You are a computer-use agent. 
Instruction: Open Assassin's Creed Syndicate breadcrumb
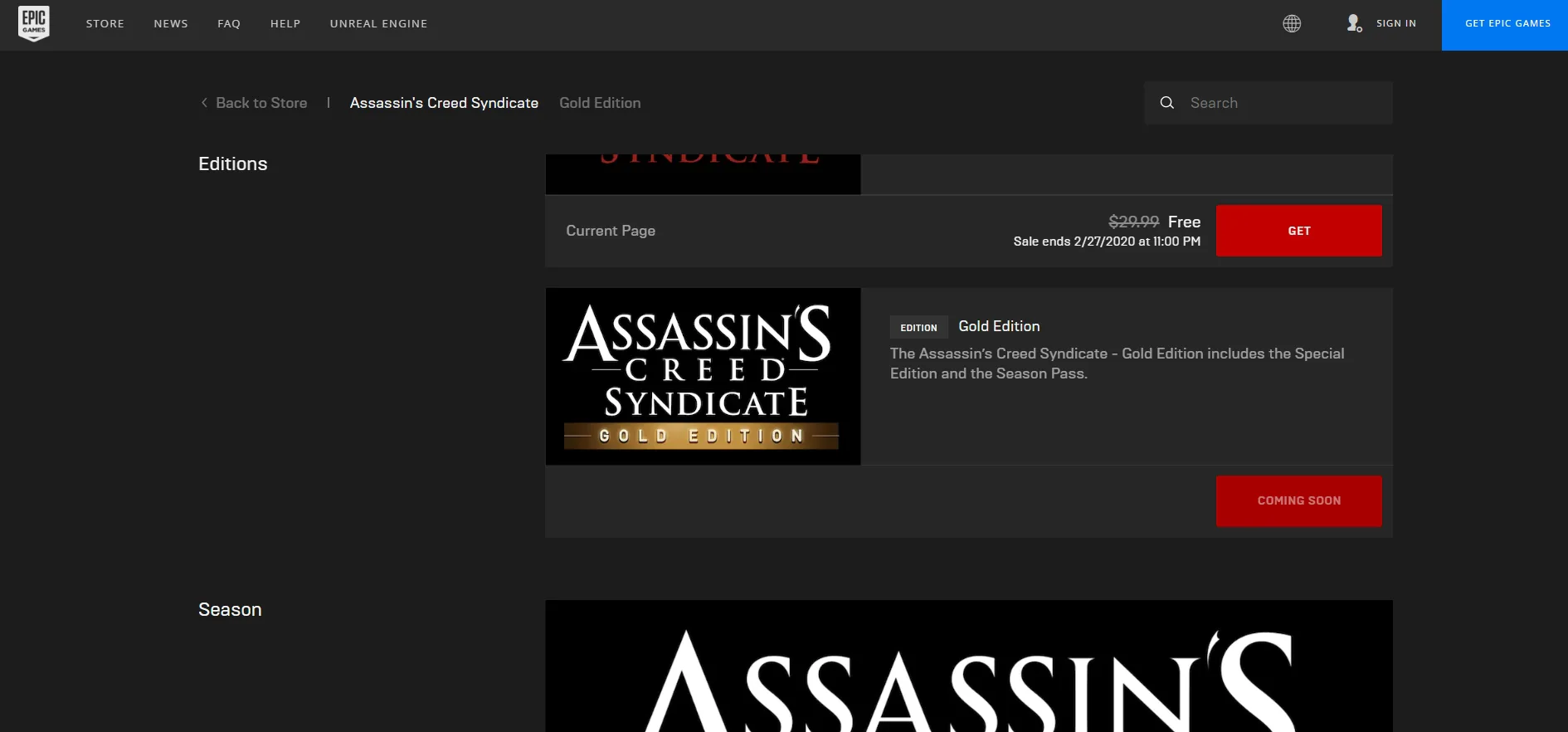pos(444,103)
